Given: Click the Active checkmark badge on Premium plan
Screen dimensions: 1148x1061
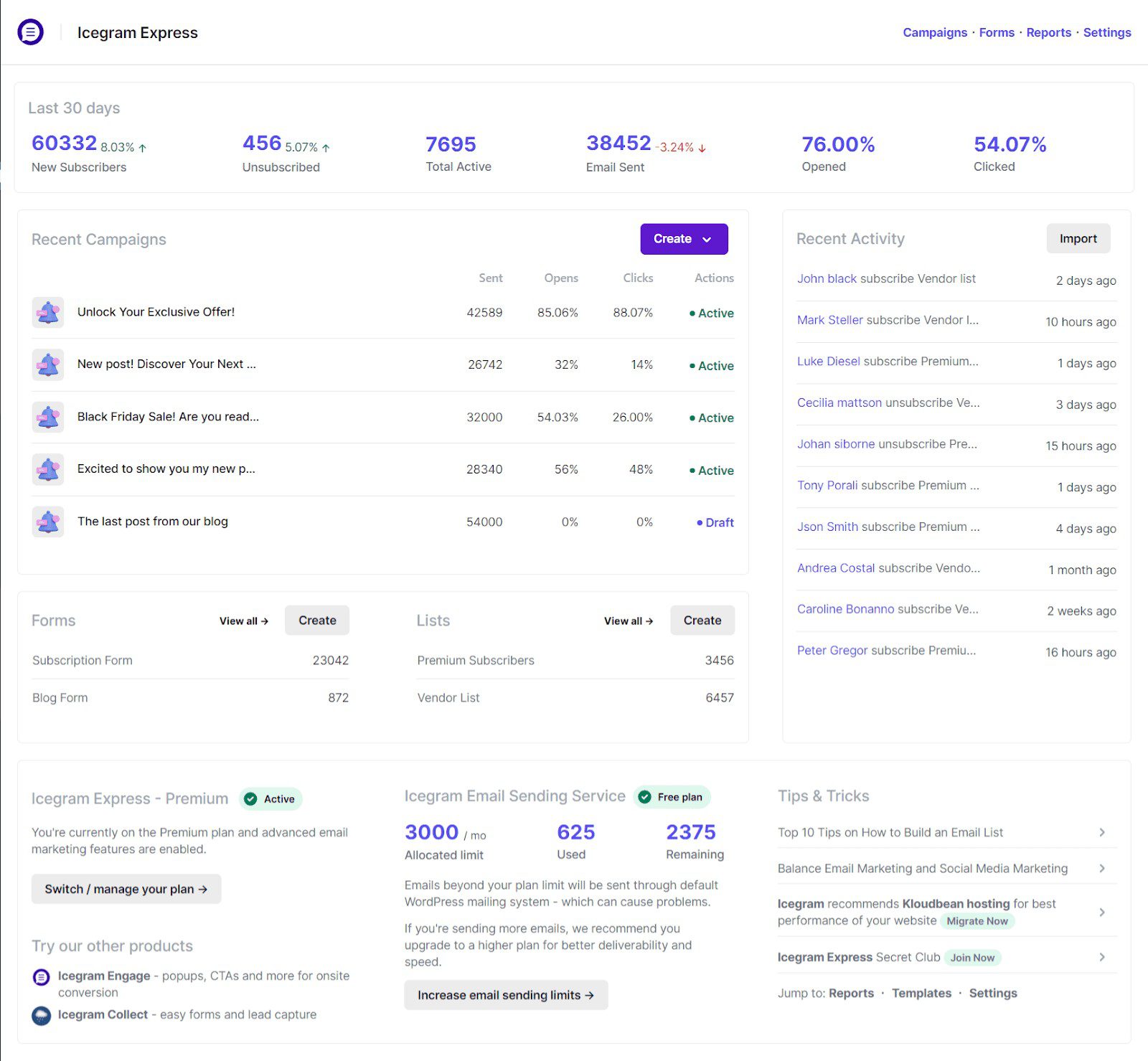Looking at the screenshot, I should click(250, 798).
